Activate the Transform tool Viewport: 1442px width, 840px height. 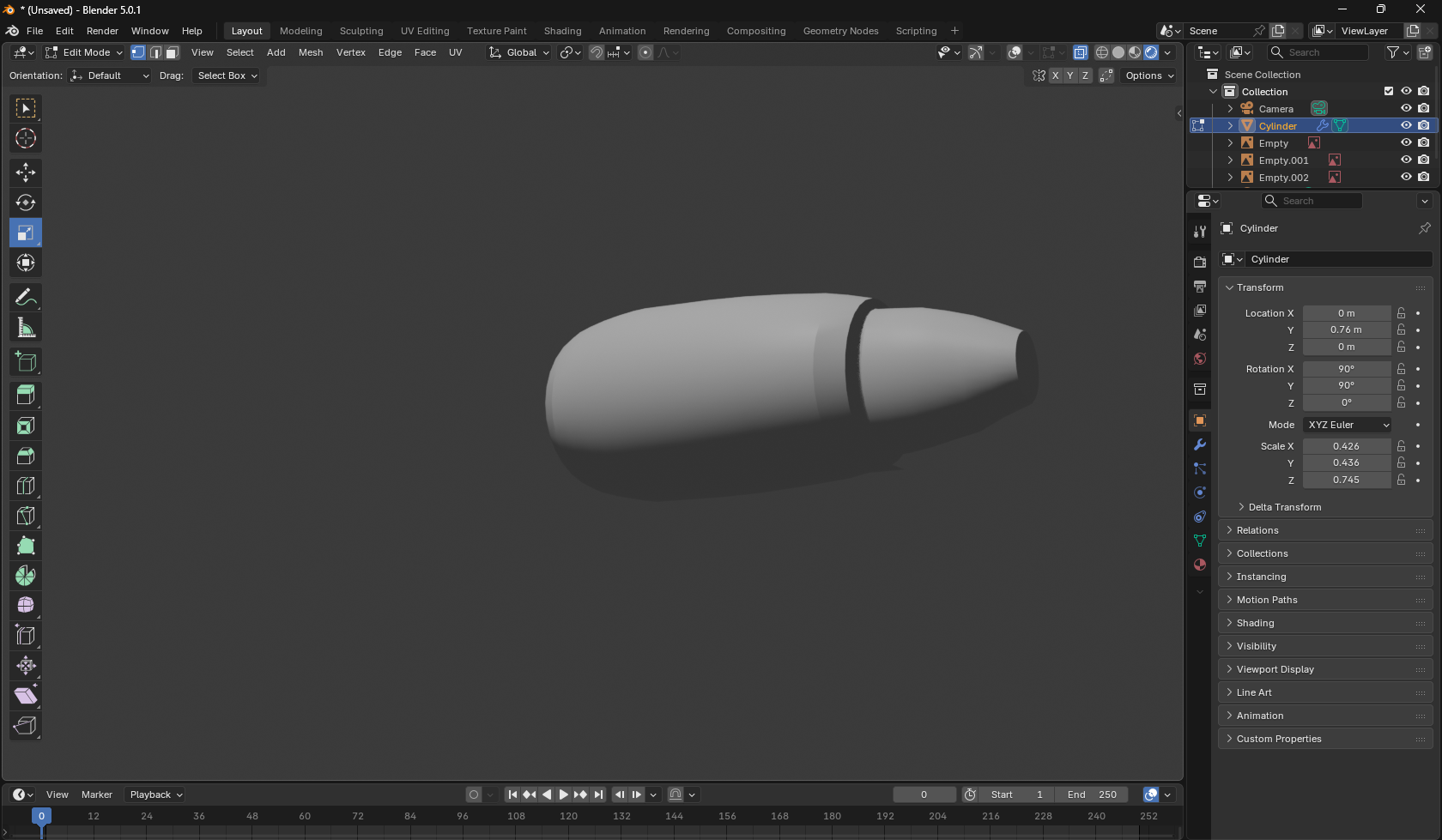click(x=26, y=263)
